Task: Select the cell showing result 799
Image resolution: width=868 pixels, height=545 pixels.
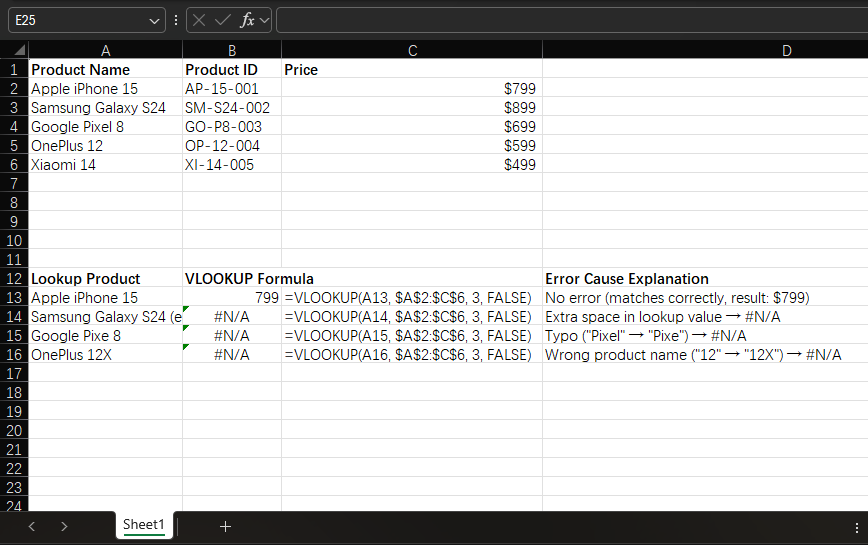Action: click(x=232, y=298)
